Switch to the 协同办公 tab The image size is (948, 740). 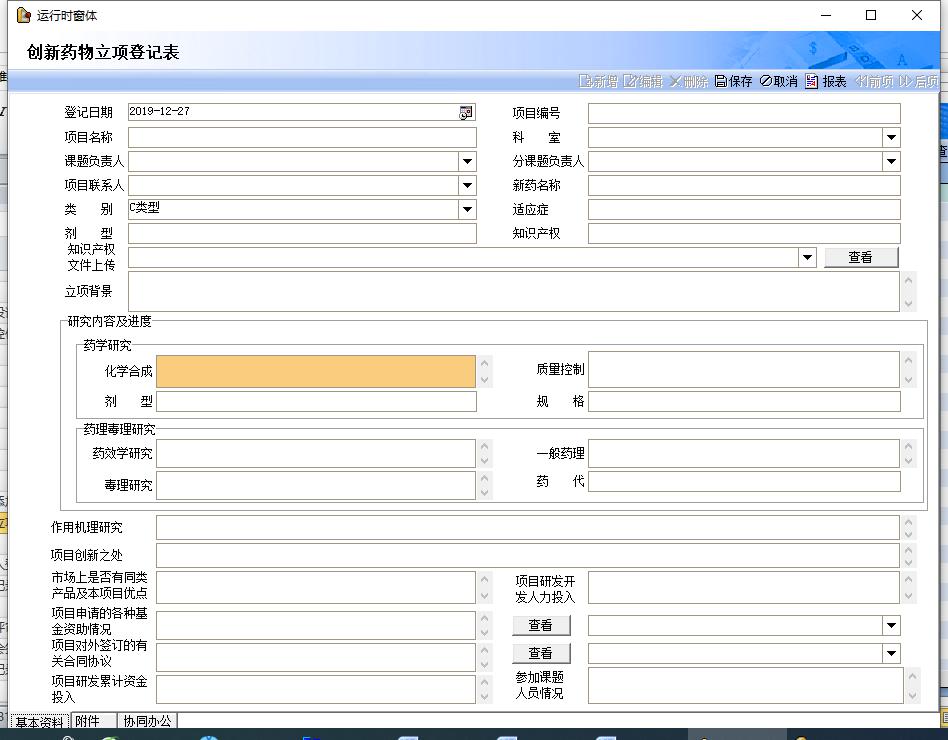click(x=147, y=721)
